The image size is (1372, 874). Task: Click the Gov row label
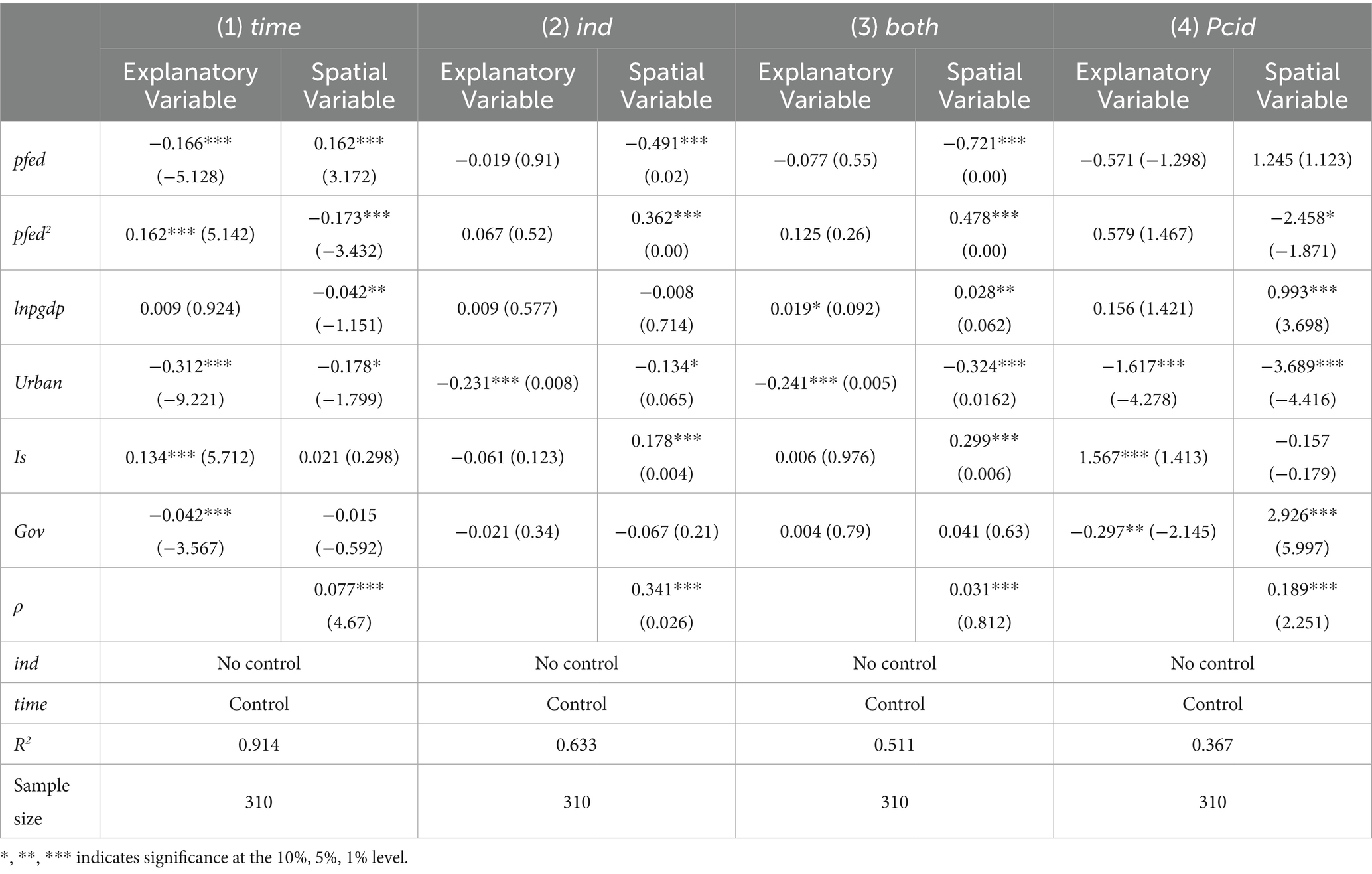point(29,532)
